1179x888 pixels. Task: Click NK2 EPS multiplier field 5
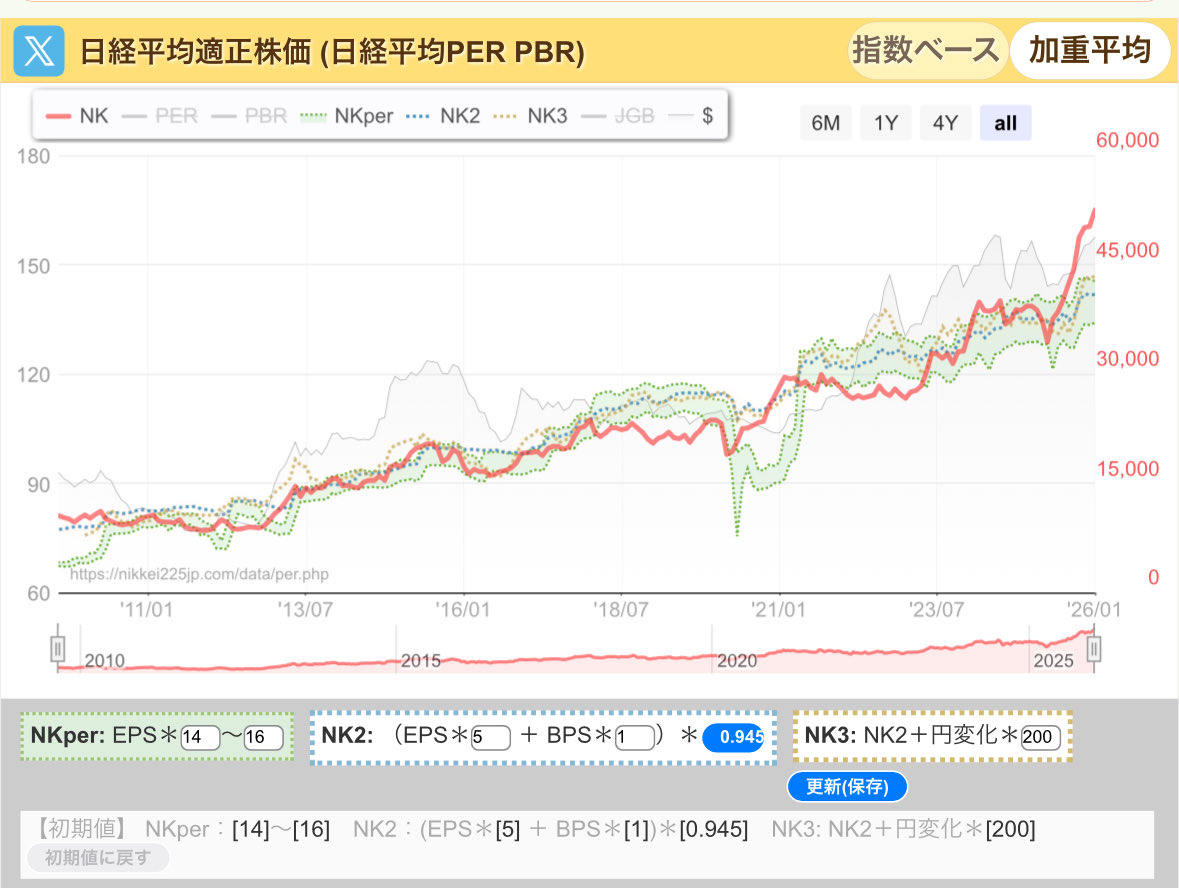[x=490, y=737]
